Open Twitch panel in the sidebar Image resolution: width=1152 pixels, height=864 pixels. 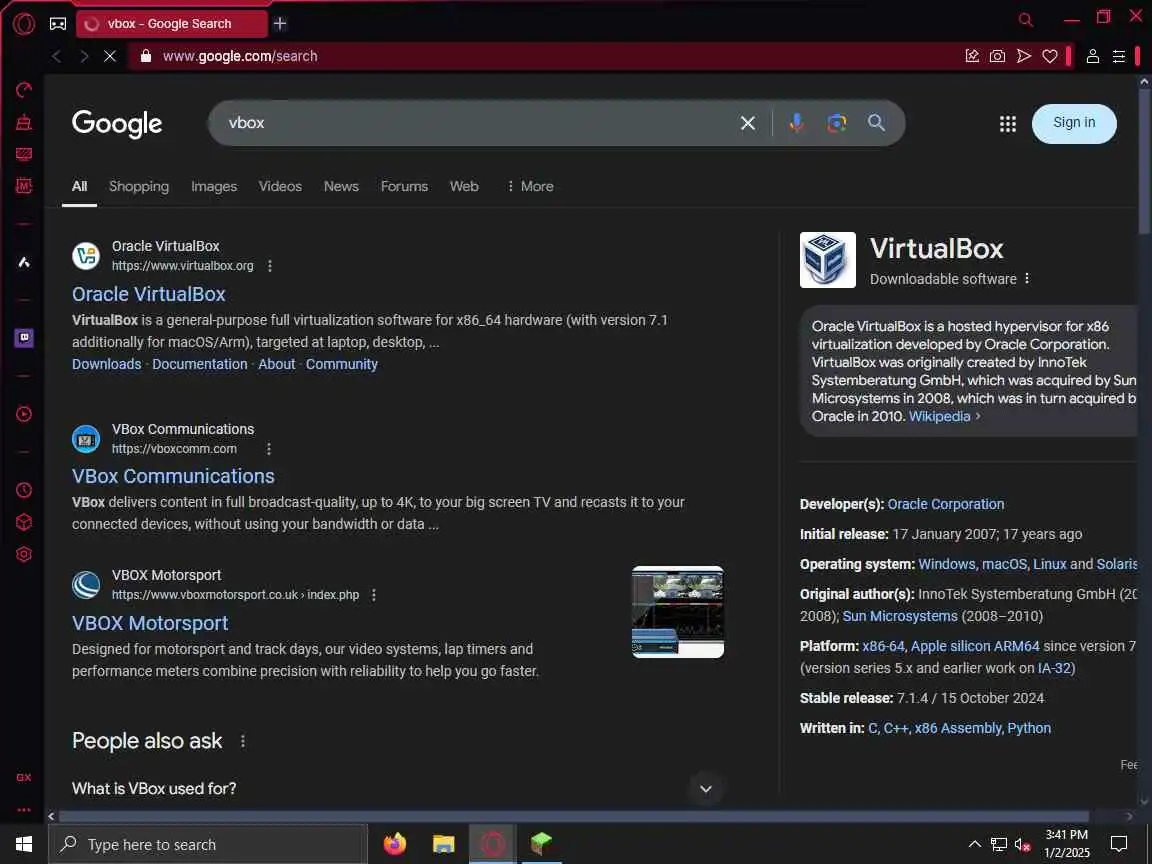[x=24, y=338]
